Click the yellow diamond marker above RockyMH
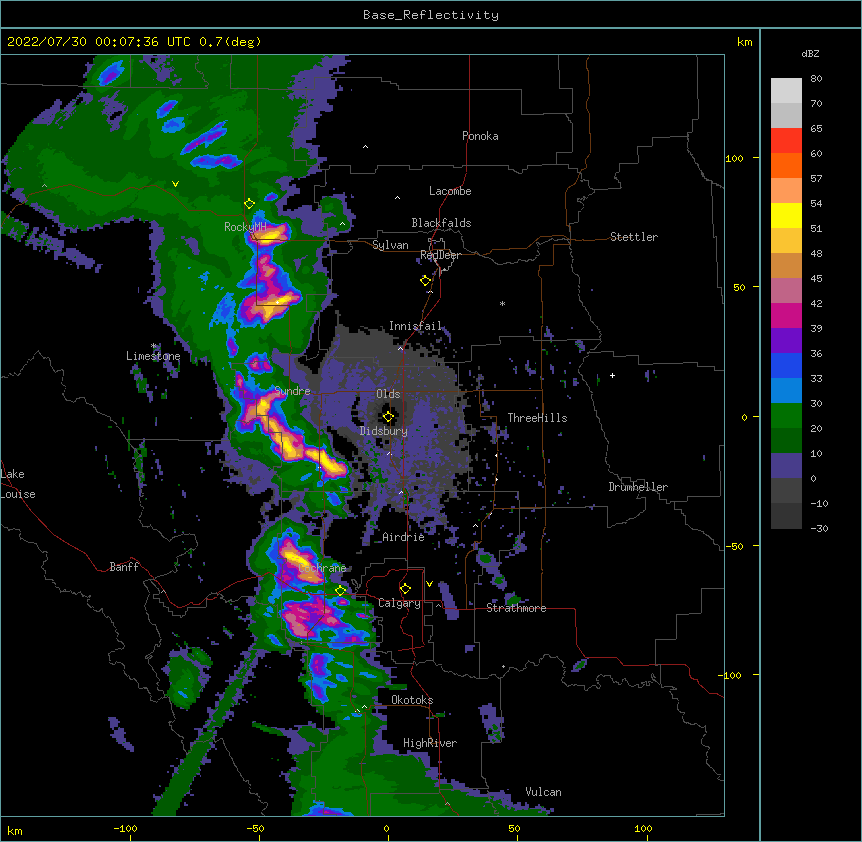862x842 pixels. pos(250,204)
